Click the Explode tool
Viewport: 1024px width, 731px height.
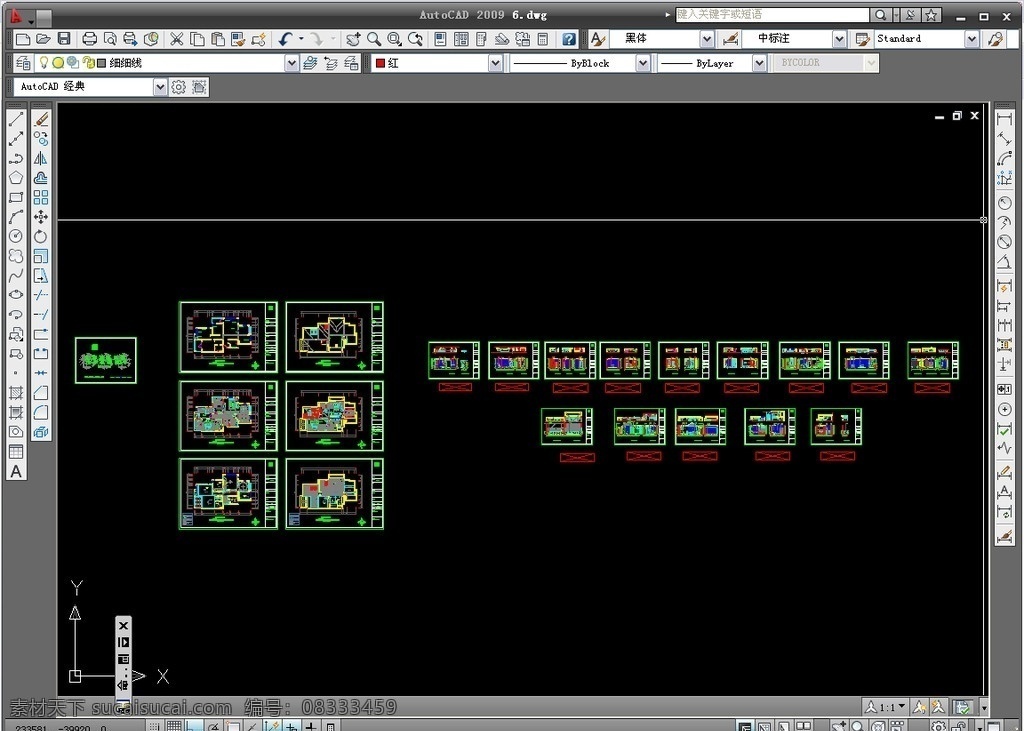[x=41, y=432]
